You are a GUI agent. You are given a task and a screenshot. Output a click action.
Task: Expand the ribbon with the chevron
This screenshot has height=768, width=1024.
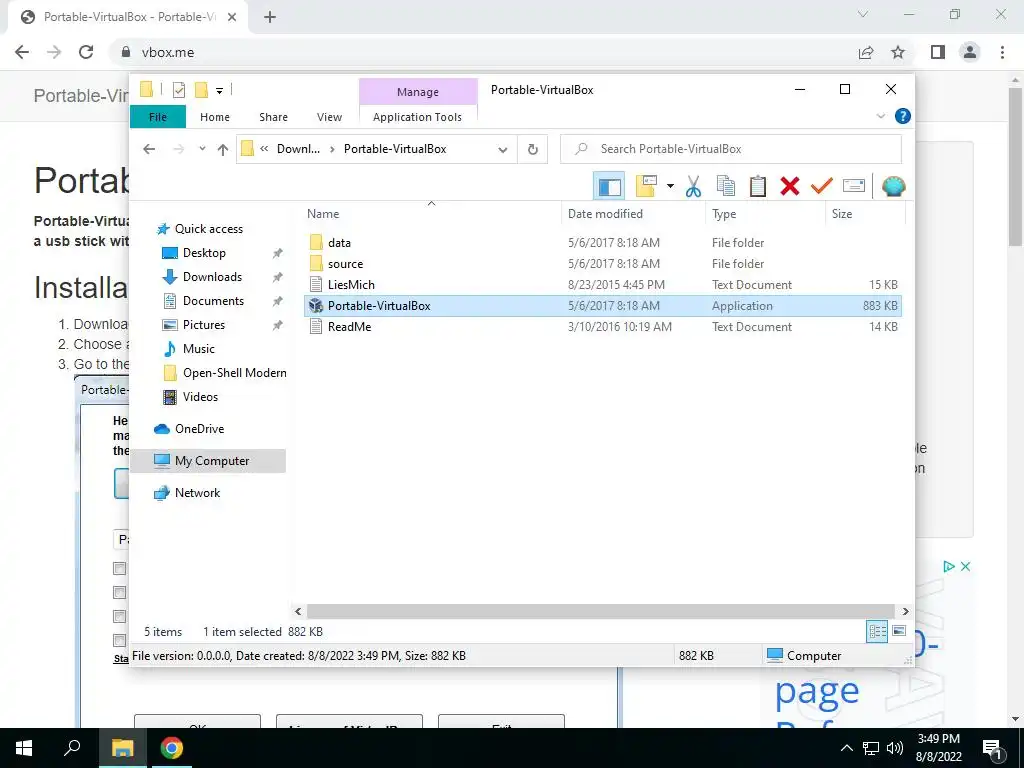click(880, 116)
